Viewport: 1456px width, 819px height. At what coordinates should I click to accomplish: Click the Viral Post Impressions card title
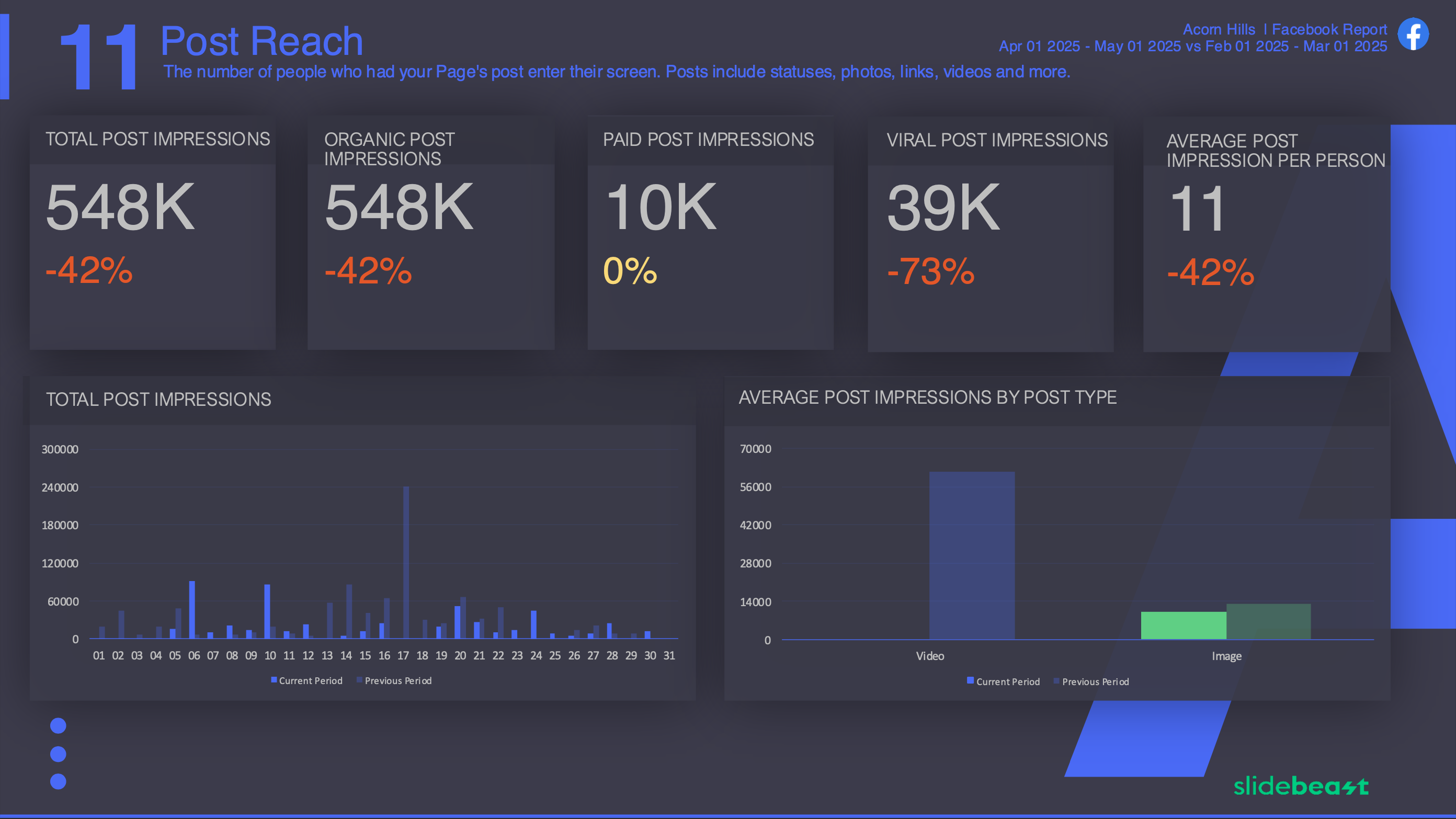997,140
